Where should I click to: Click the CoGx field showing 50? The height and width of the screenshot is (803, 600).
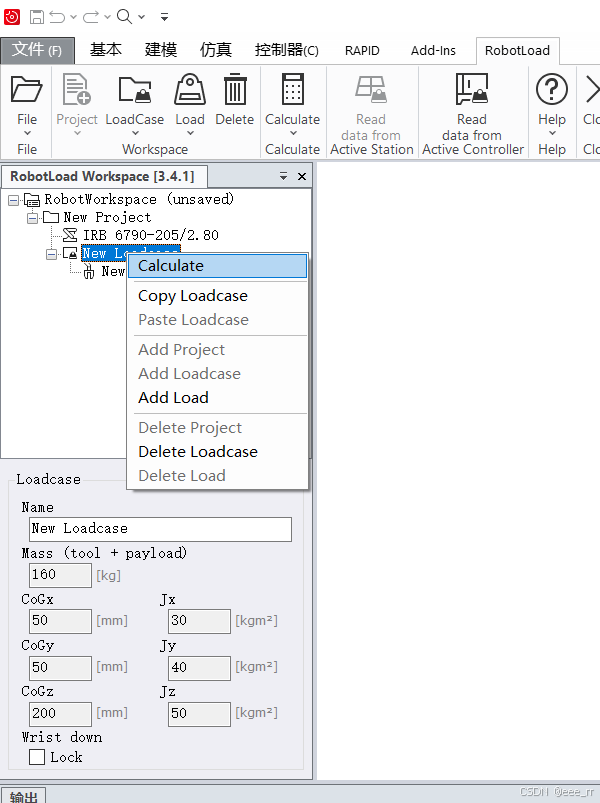click(x=60, y=621)
